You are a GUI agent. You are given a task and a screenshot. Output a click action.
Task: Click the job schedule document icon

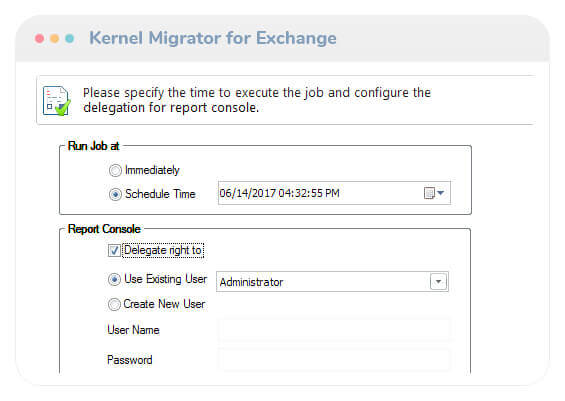click(x=57, y=101)
